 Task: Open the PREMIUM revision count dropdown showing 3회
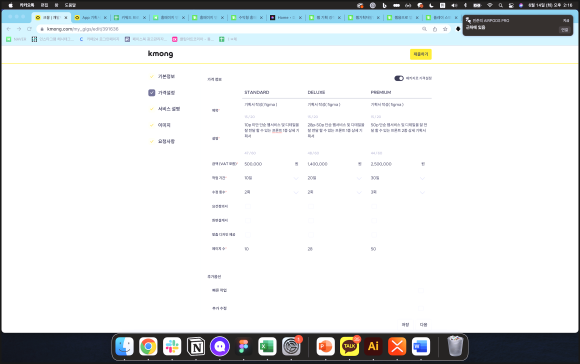tap(398, 192)
